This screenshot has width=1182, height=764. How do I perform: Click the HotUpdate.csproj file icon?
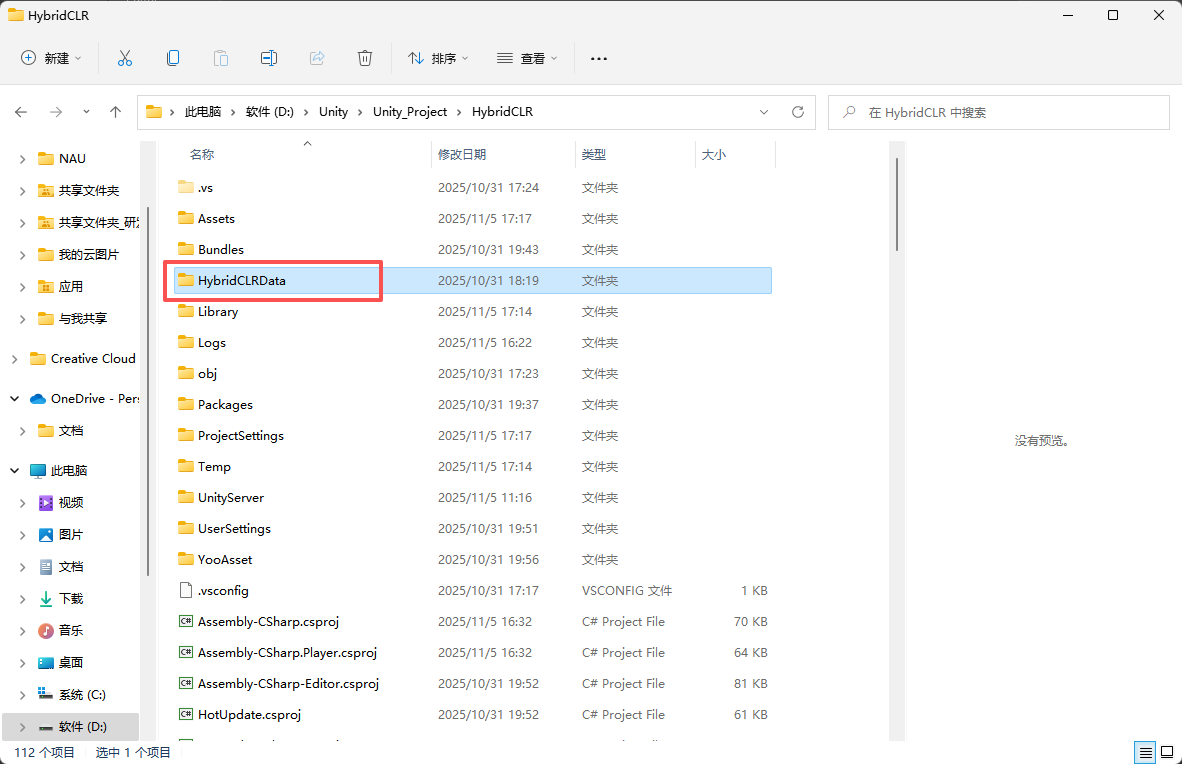pyautogui.click(x=185, y=714)
